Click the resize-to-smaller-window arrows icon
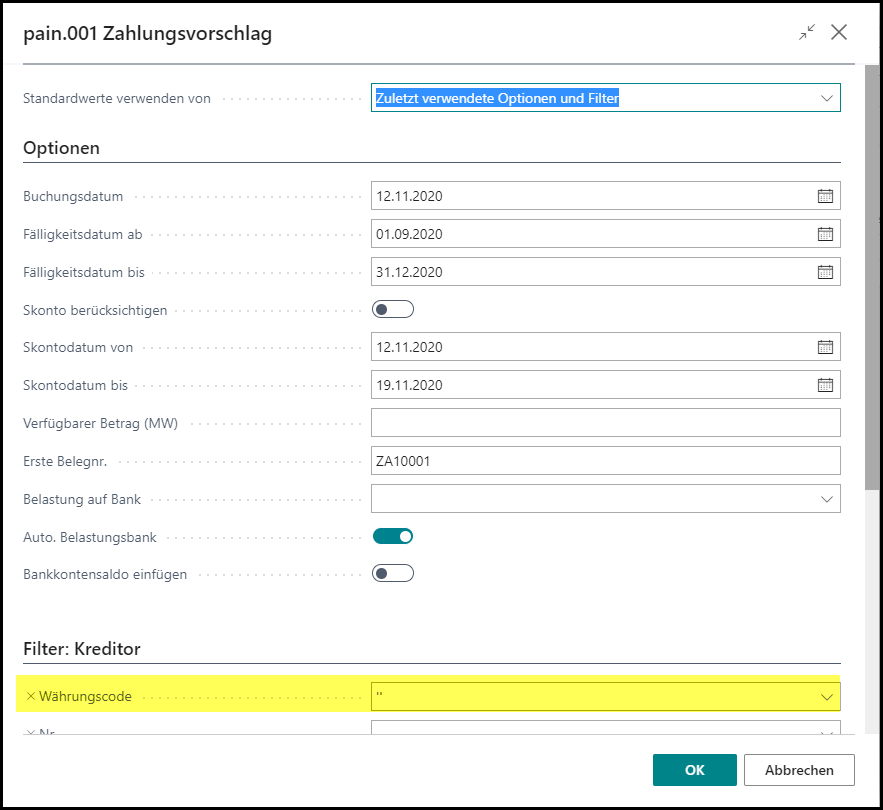Image resolution: width=883 pixels, height=810 pixels. tap(806, 33)
